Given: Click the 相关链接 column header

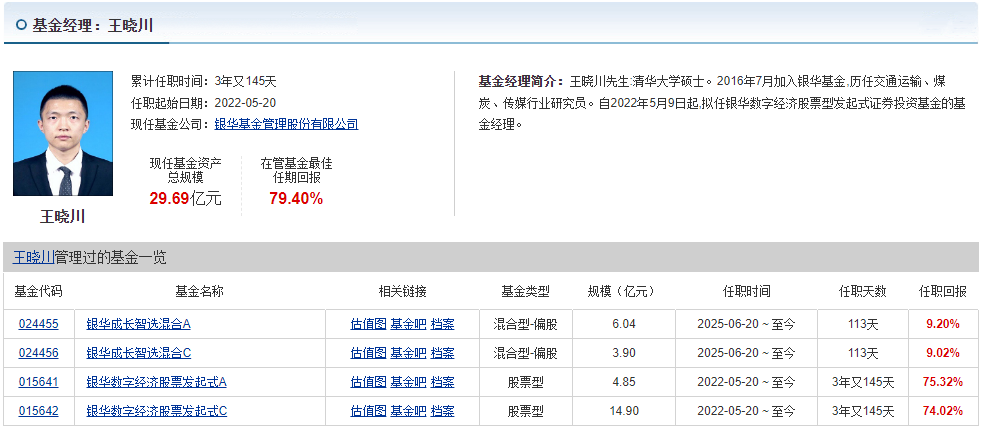Looking at the screenshot, I should point(402,291).
